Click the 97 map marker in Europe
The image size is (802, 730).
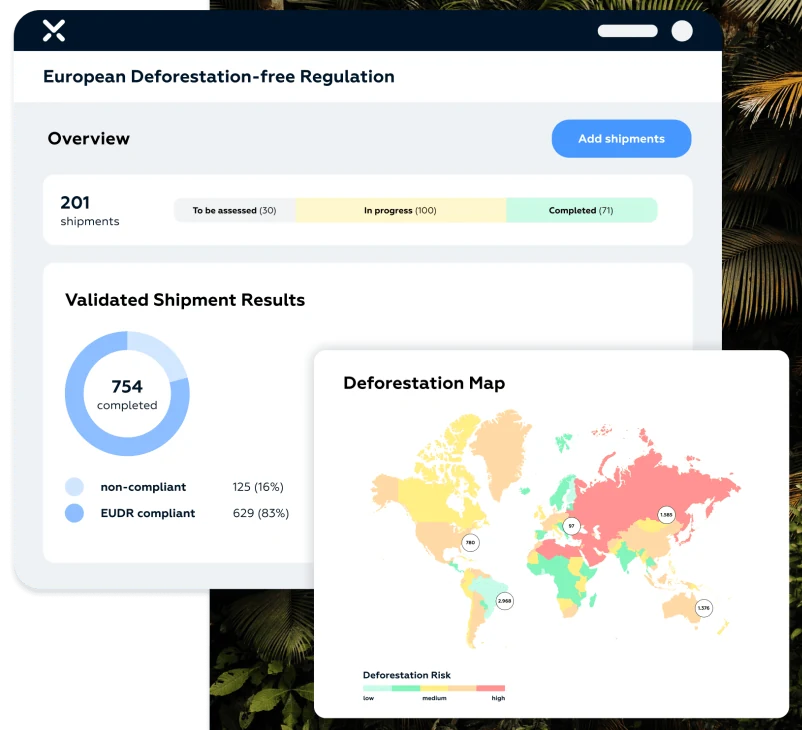pos(571,526)
